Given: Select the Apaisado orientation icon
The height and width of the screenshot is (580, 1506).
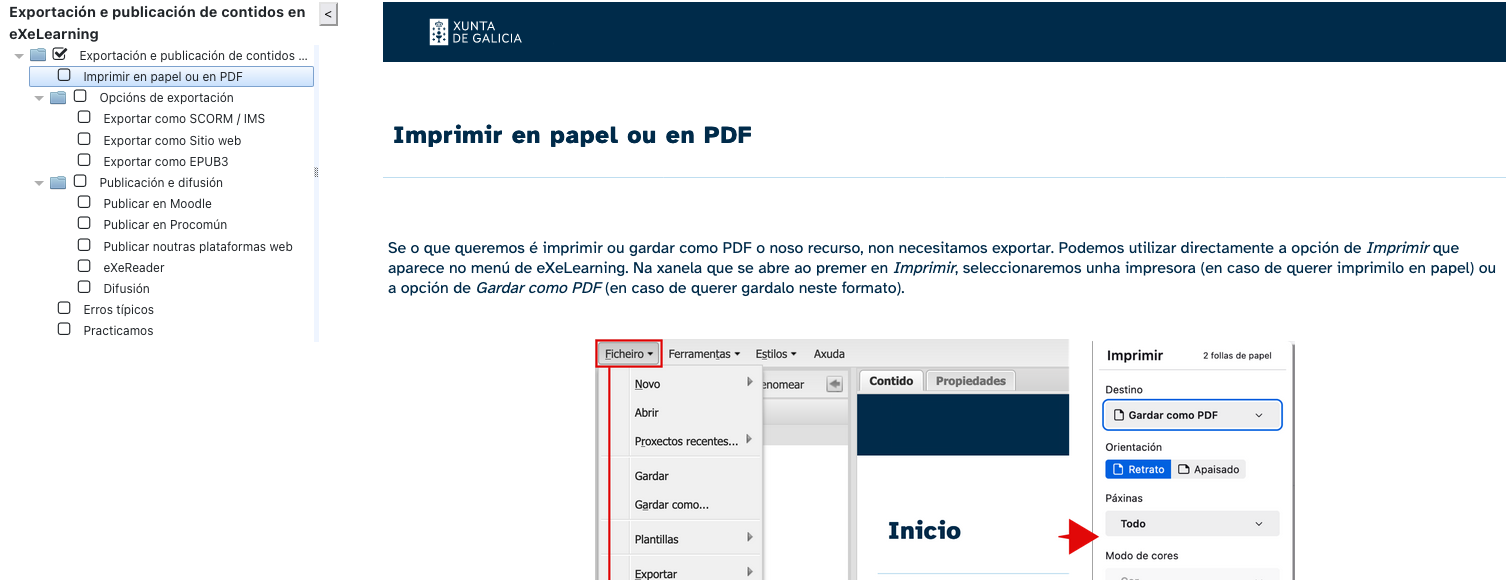Looking at the screenshot, I should [1210, 469].
